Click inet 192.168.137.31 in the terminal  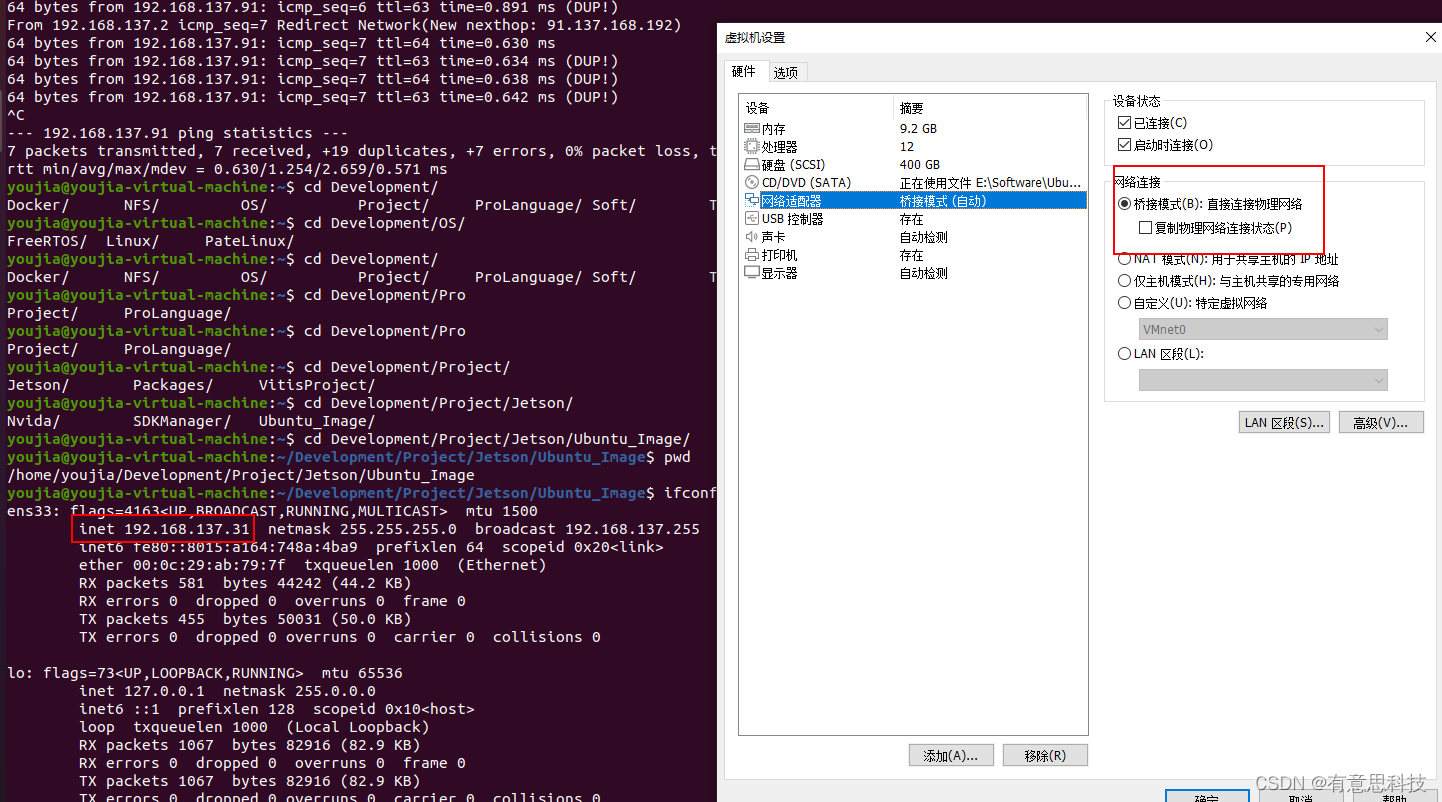click(165, 529)
